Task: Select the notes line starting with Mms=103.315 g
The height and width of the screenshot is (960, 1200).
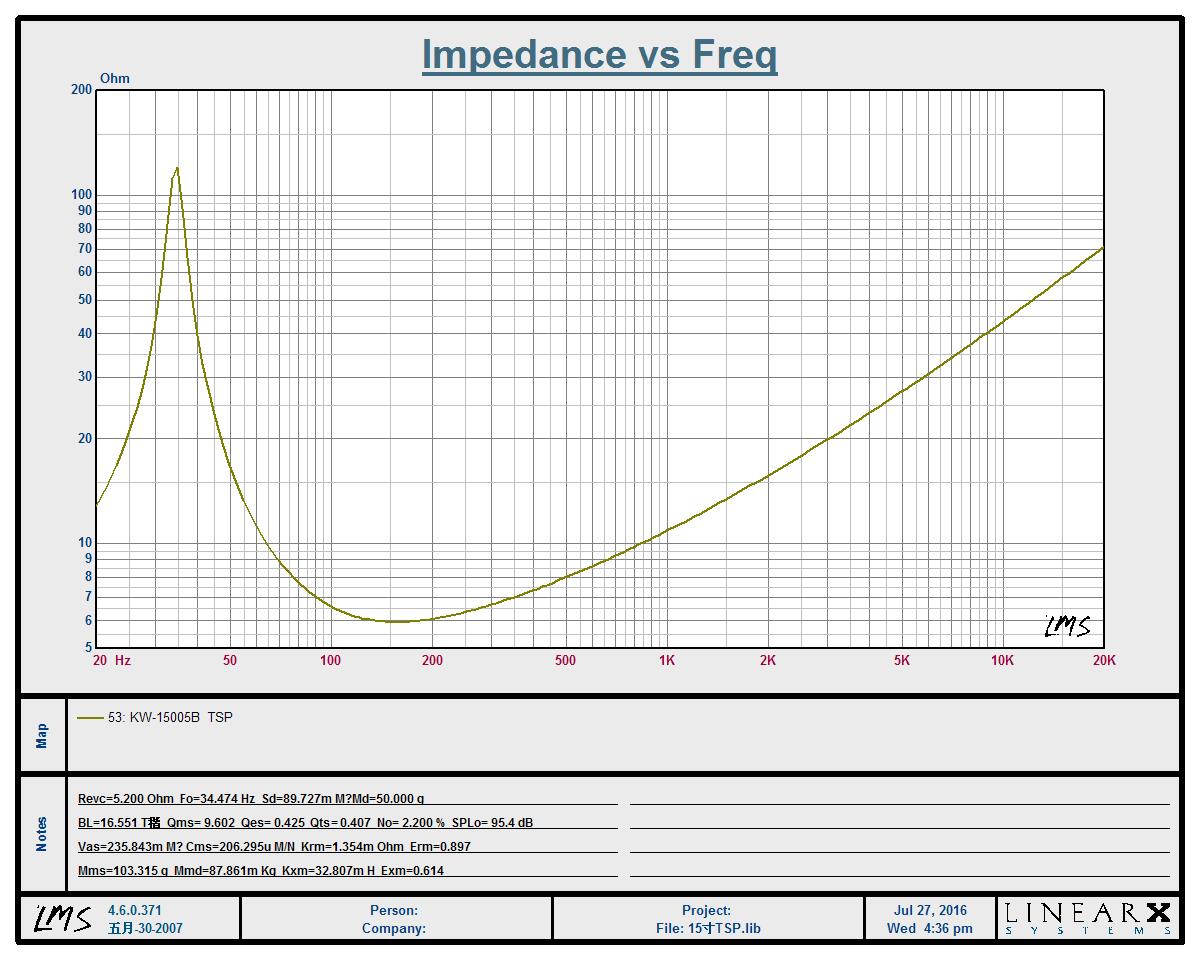Action: 260,870
